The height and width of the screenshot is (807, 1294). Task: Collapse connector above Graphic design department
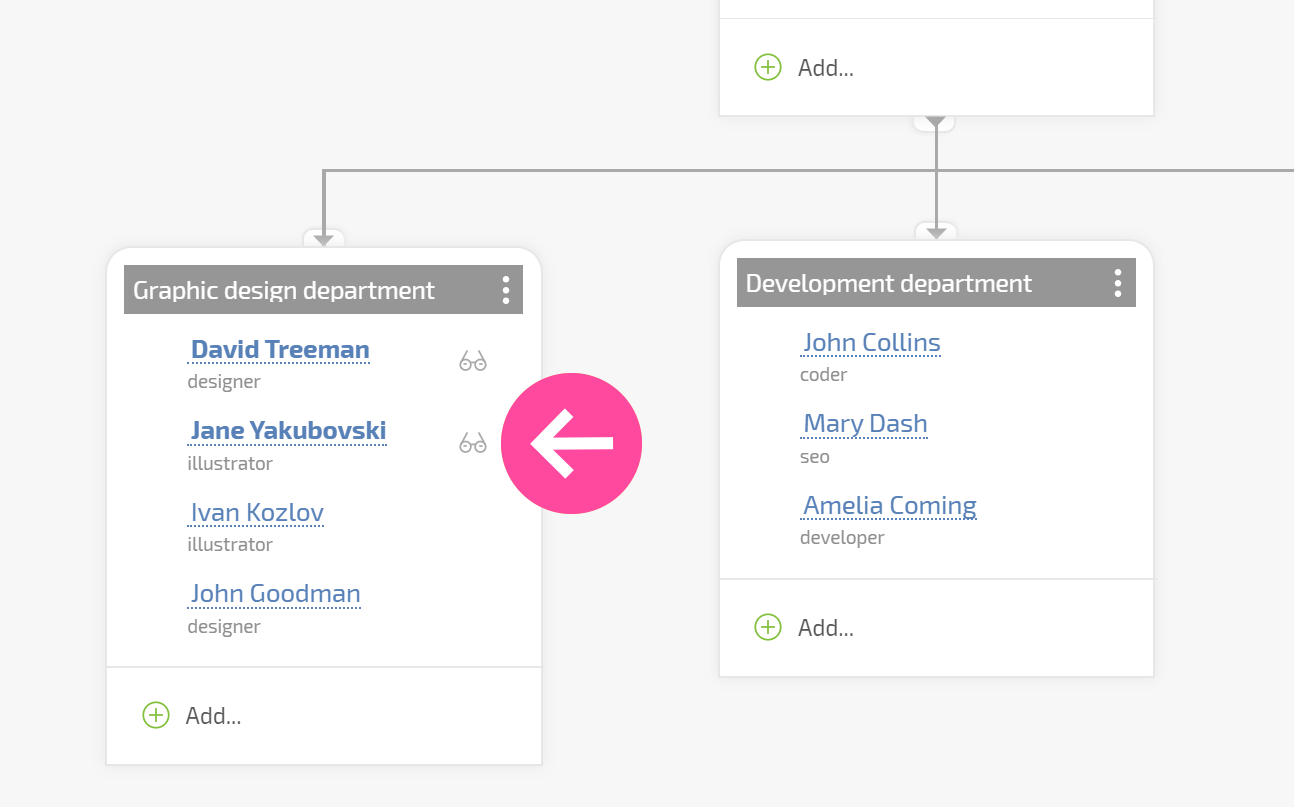click(324, 239)
